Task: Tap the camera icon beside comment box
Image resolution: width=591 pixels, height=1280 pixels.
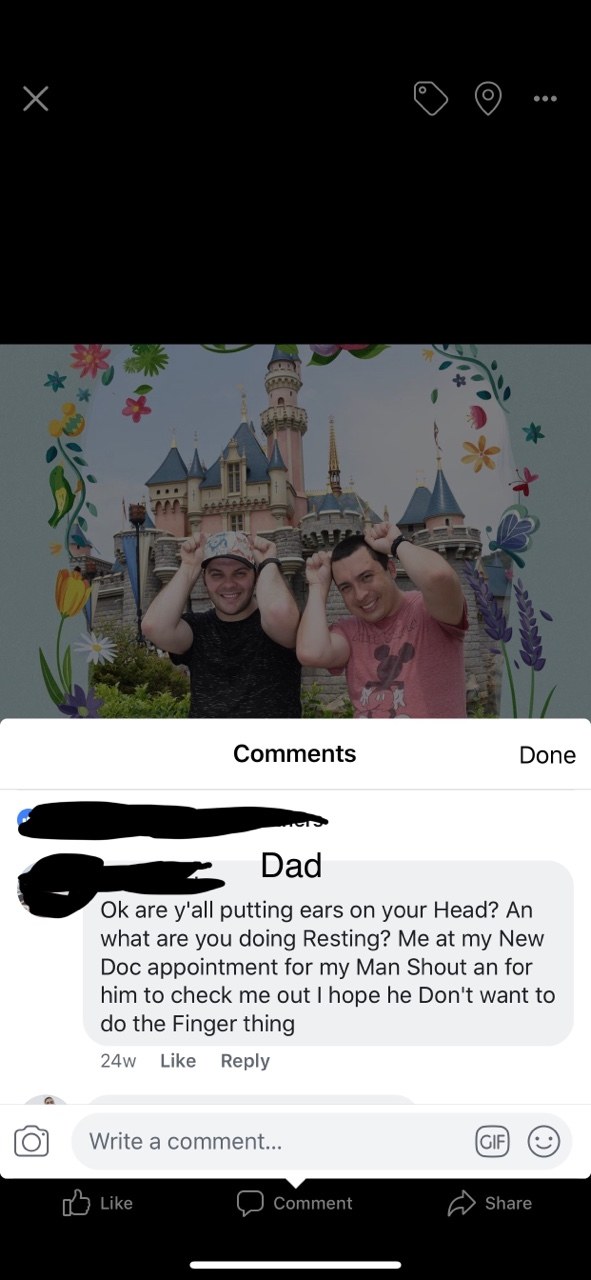Action: (32, 1141)
